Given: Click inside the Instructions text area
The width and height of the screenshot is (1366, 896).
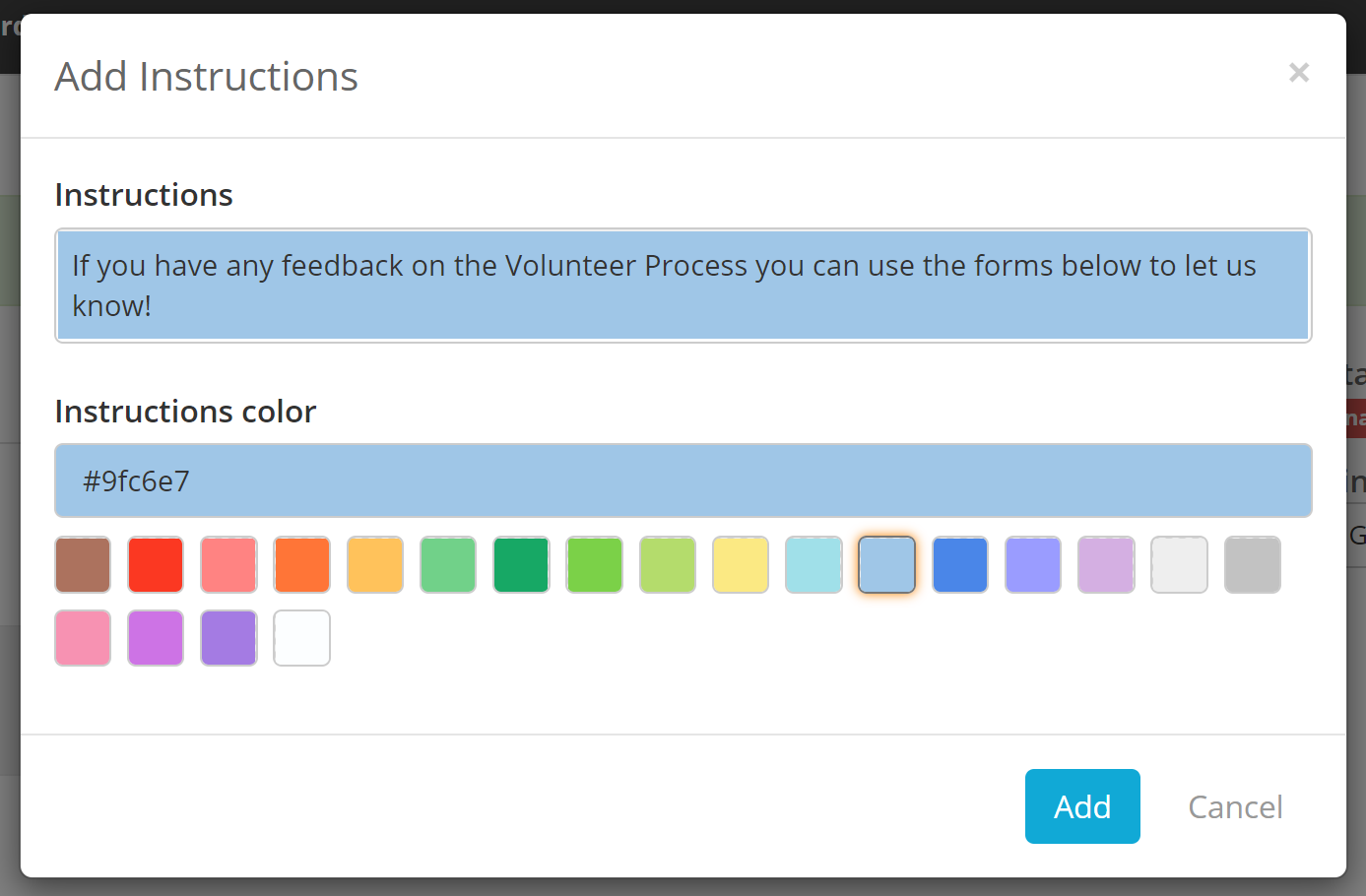Looking at the screenshot, I should (683, 285).
